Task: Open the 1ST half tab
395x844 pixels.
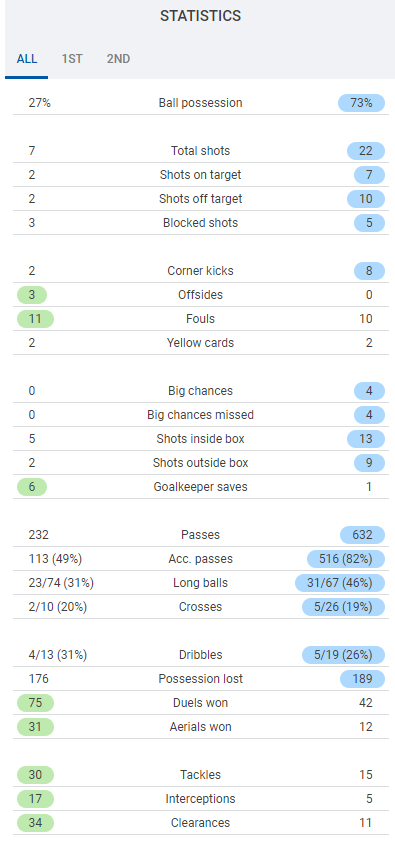Action: click(x=72, y=59)
